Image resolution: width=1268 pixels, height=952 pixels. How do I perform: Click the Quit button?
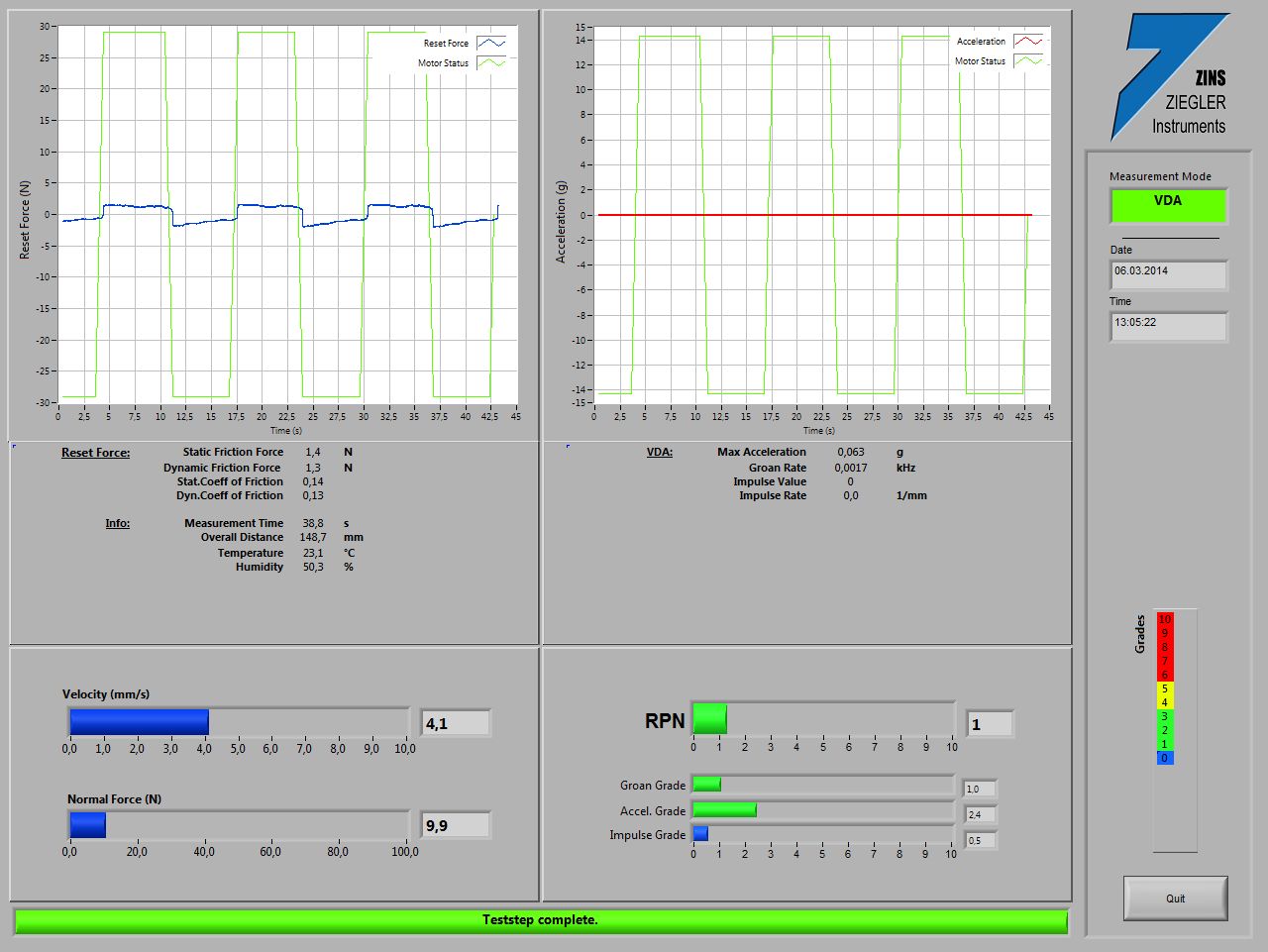click(1175, 899)
